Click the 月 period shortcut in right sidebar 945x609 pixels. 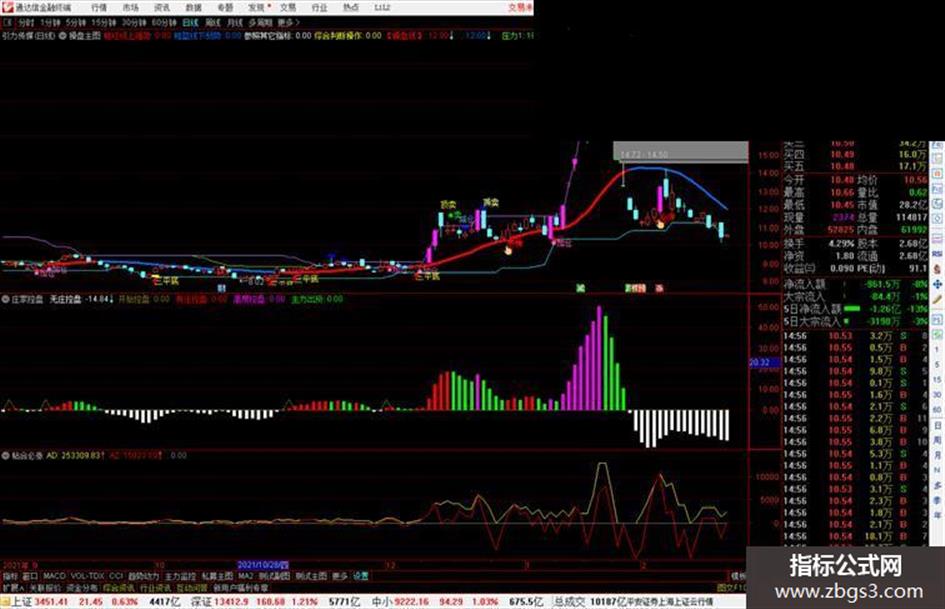pos(937,456)
